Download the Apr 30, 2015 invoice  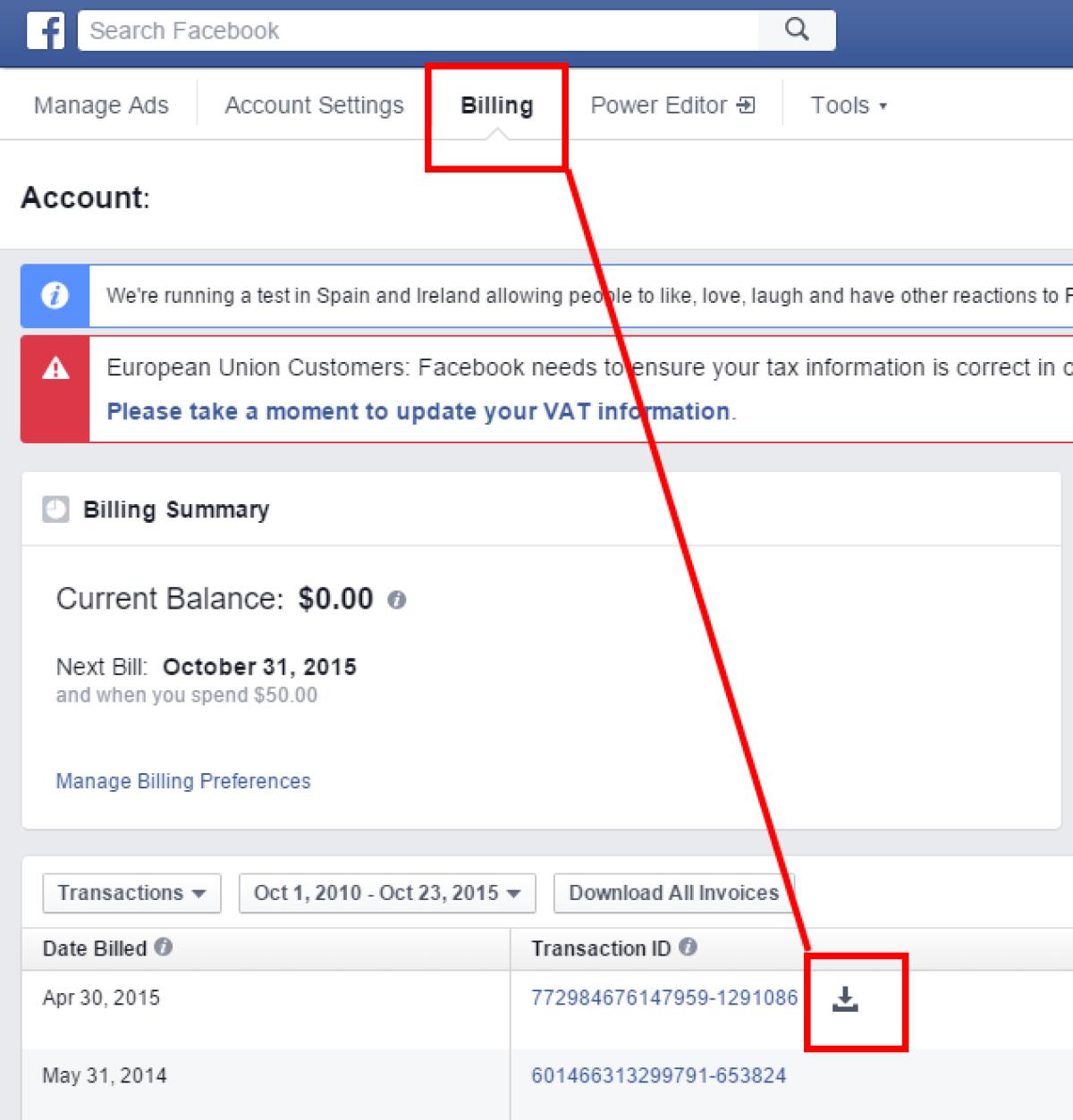[846, 1000]
